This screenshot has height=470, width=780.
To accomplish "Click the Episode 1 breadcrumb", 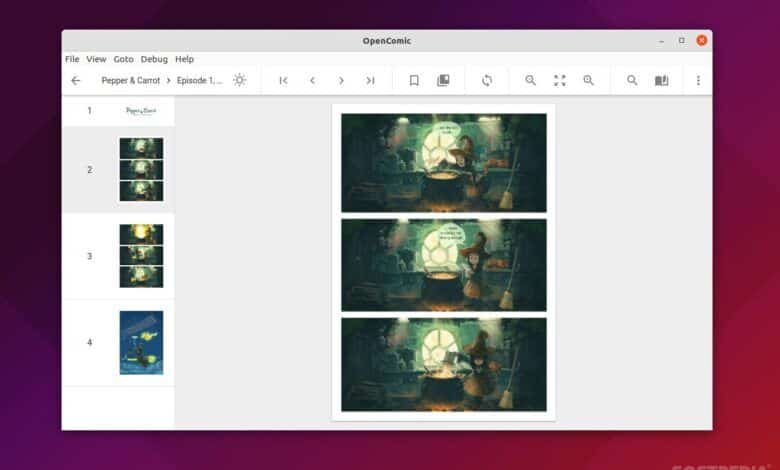I will pyautogui.click(x=199, y=81).
